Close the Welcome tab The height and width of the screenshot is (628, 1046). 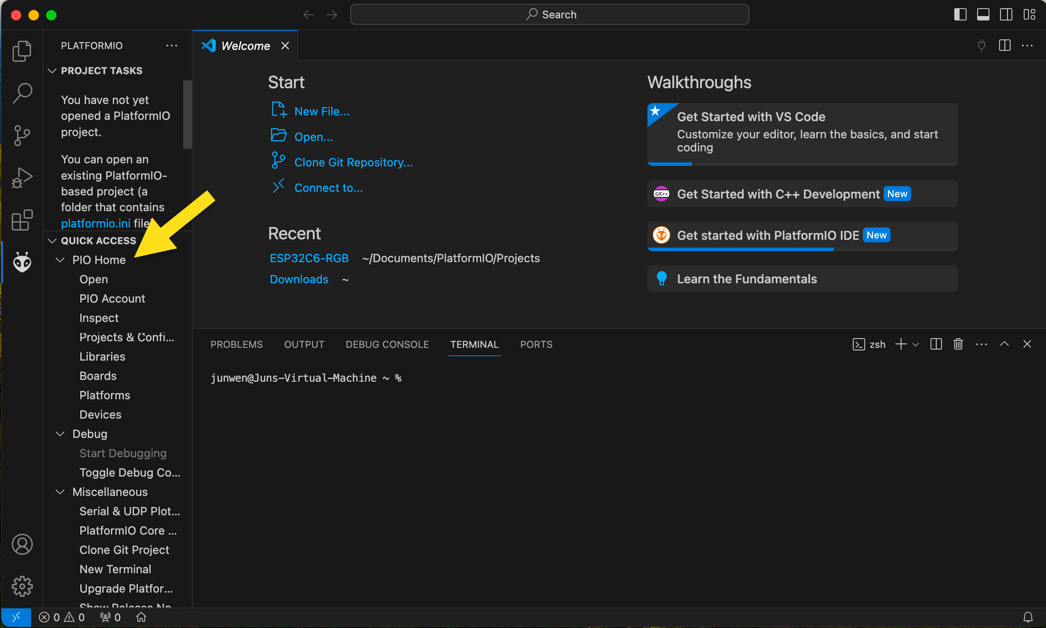285,45
